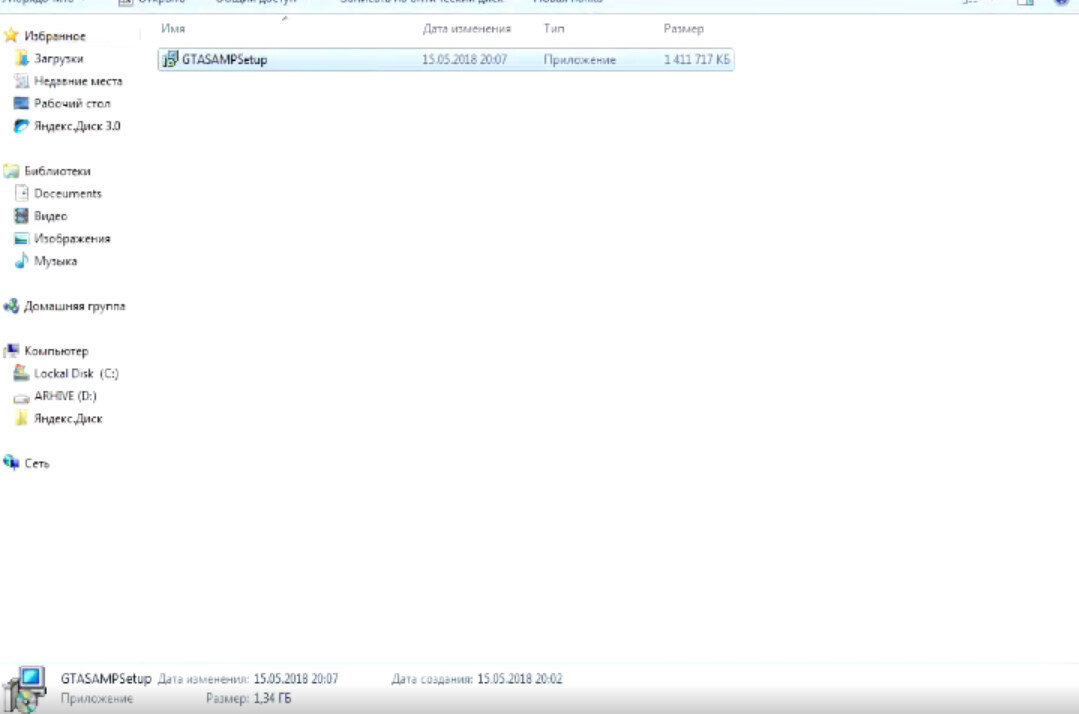Click the 1 411 717 КБ size cell

pyautogui.click(x=696, y=60)
